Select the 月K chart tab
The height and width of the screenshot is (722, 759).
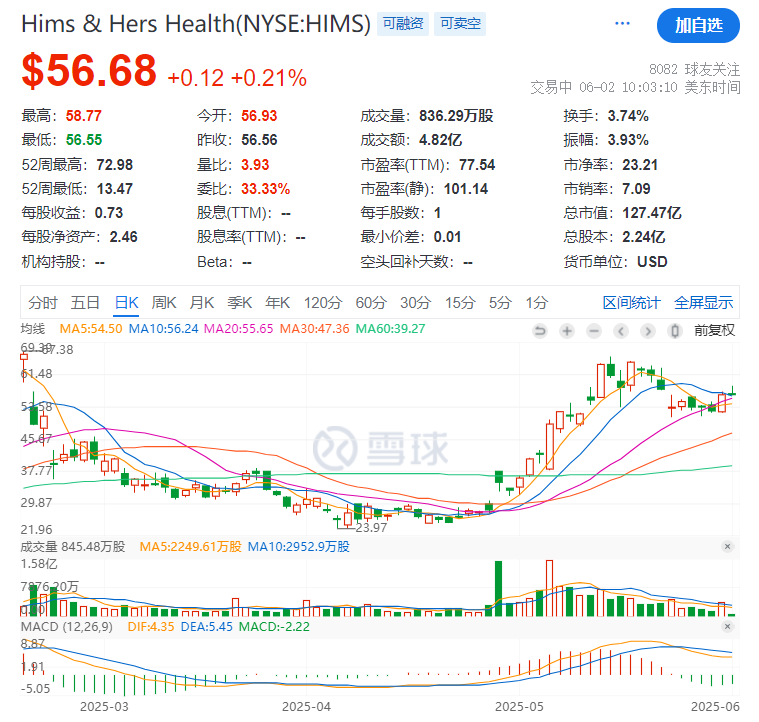[x=201, y=303]
